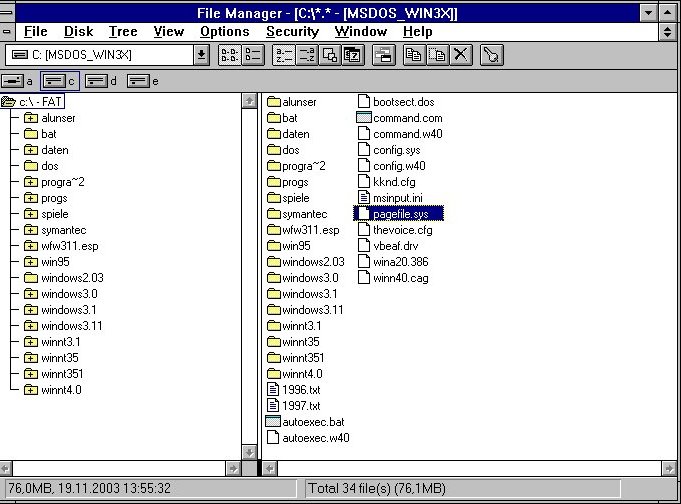This screenshot has width=681, height=504.
Task: Toggle the Name-only view button
Action: (x=228, y=55)
